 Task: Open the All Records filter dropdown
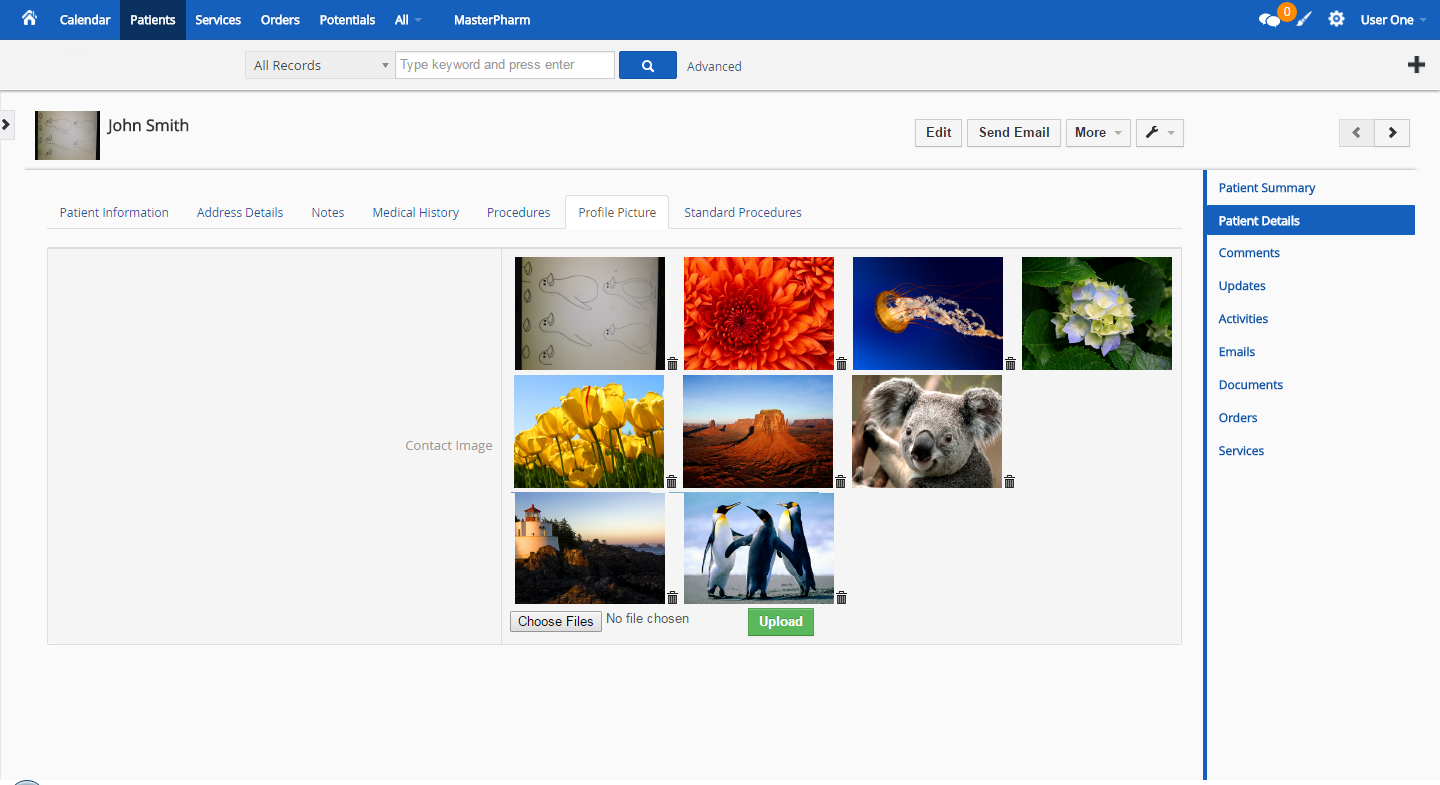coord(320,65)
